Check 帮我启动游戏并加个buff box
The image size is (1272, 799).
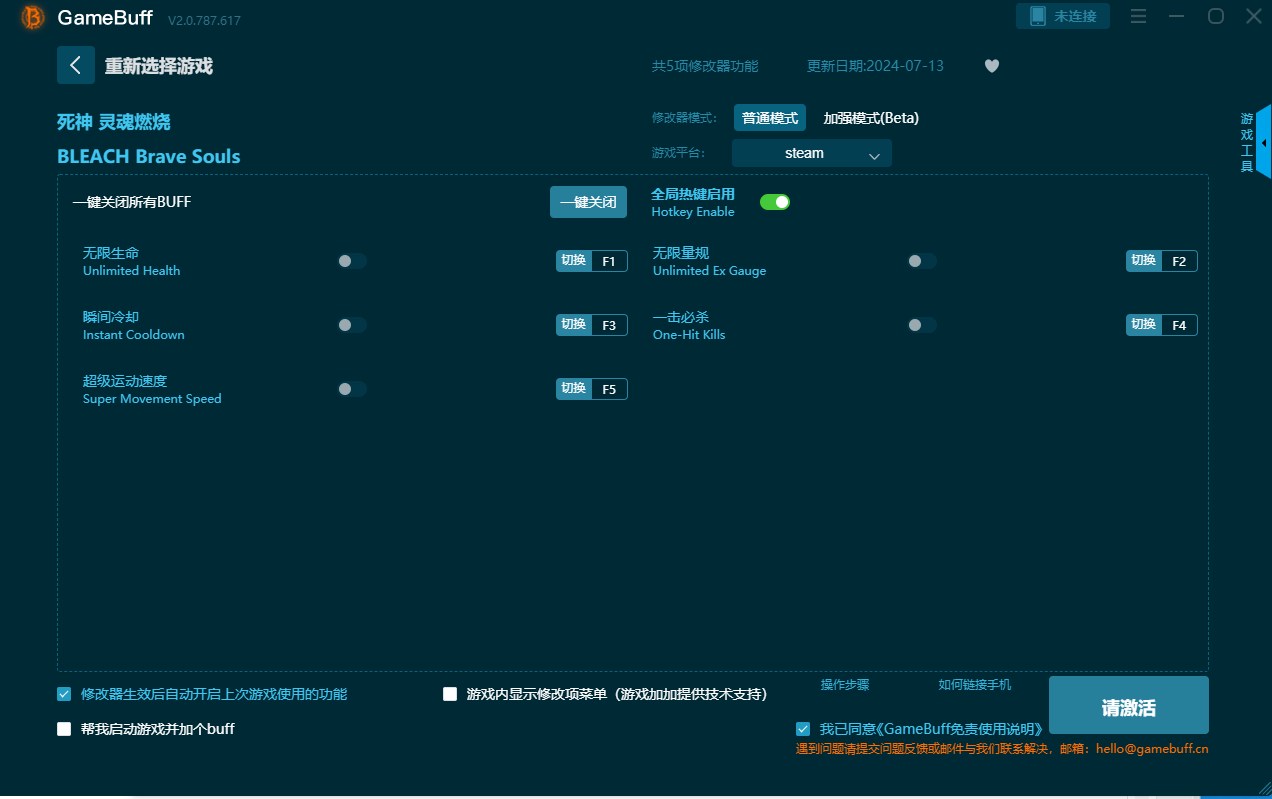[x=64, y=729]
